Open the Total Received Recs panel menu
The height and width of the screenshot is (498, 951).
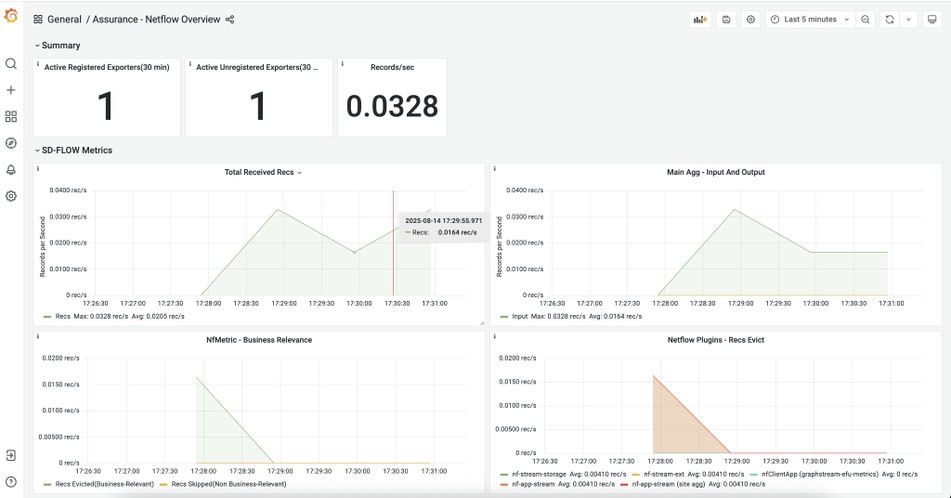[263, 172]
